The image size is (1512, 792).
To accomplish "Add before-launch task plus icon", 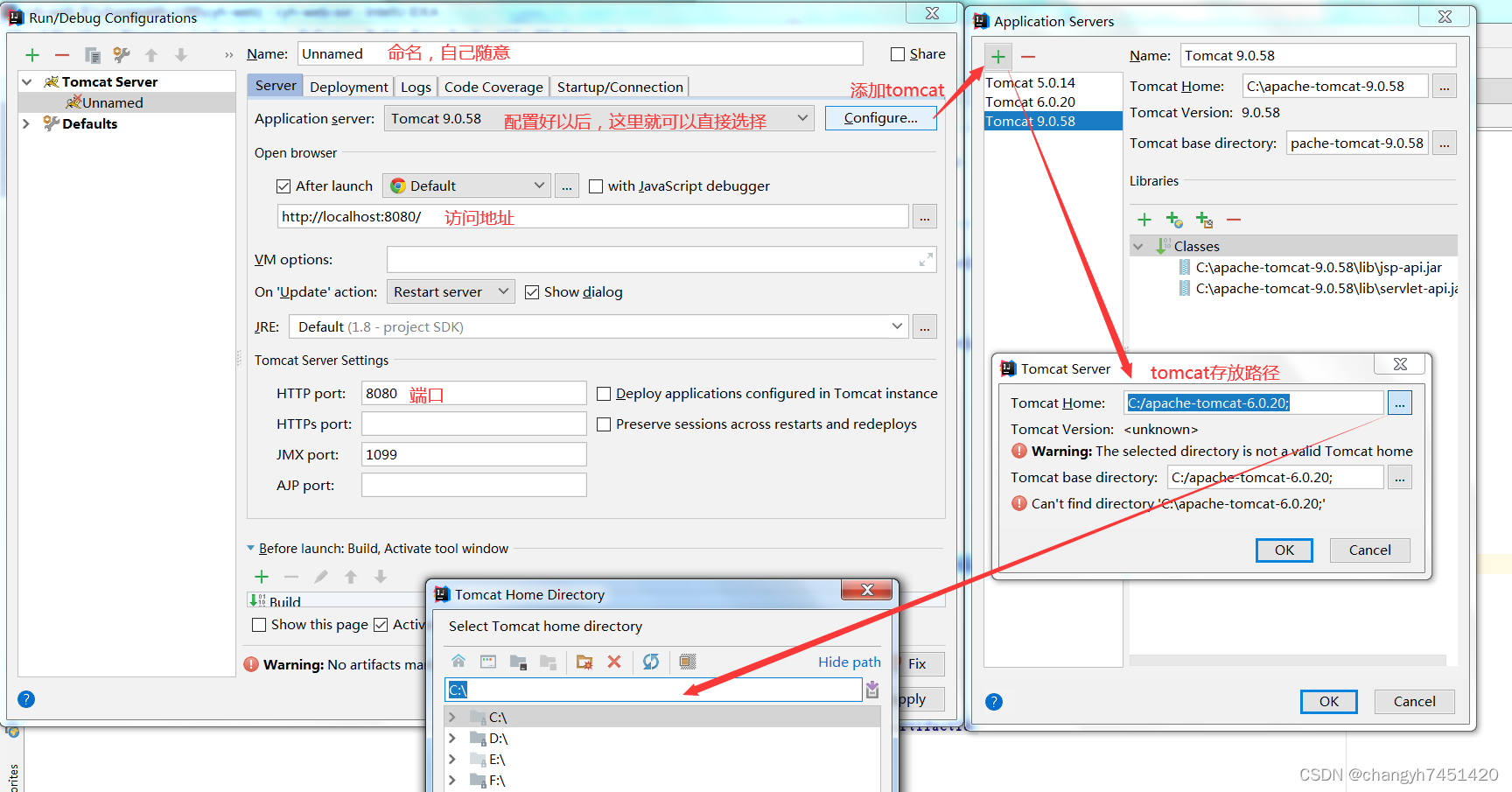I will click(x=262, y=577).
